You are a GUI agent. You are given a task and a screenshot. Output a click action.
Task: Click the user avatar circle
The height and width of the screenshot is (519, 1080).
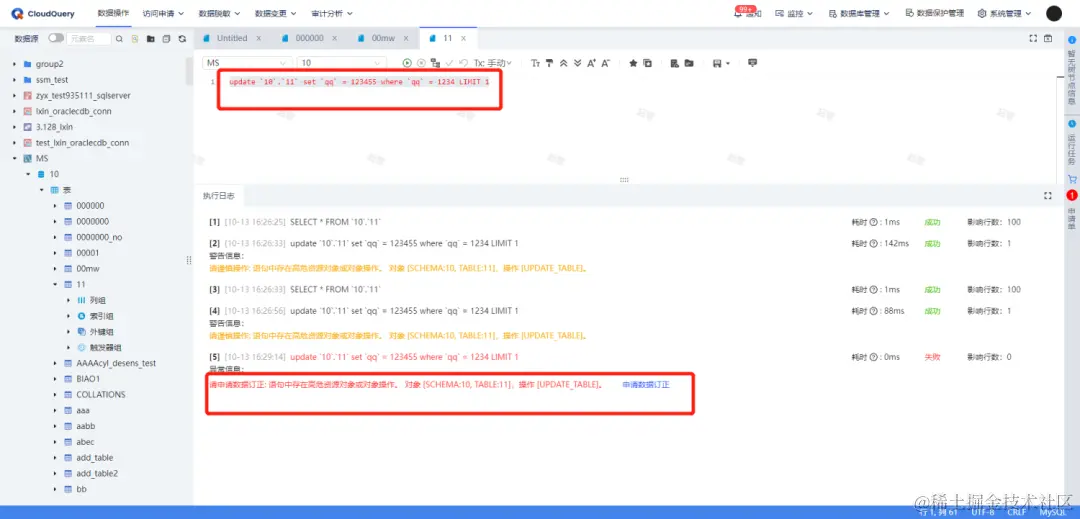coord(1054,13)
